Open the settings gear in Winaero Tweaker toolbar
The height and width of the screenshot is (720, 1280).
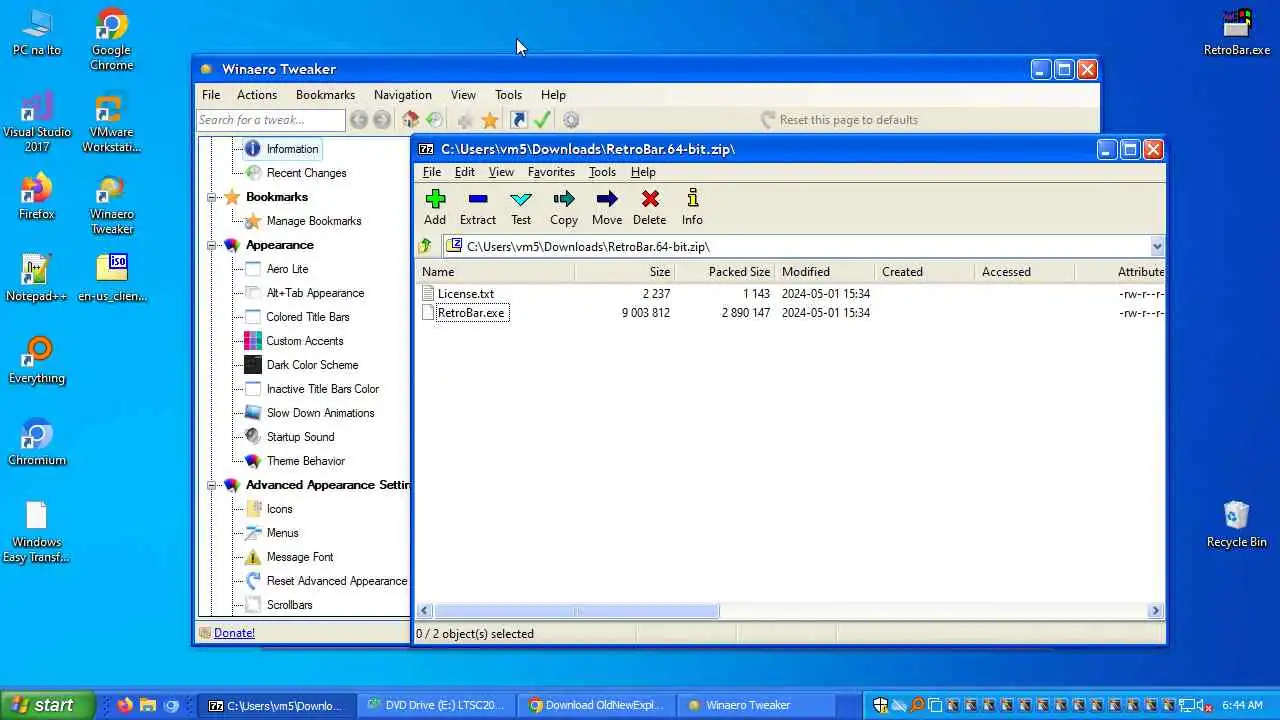point(571,120)
